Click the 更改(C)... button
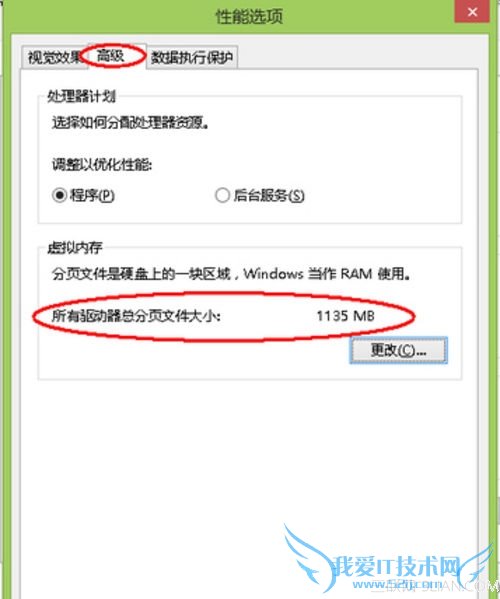The image size is (500, 599). click(x=399, y=350)
